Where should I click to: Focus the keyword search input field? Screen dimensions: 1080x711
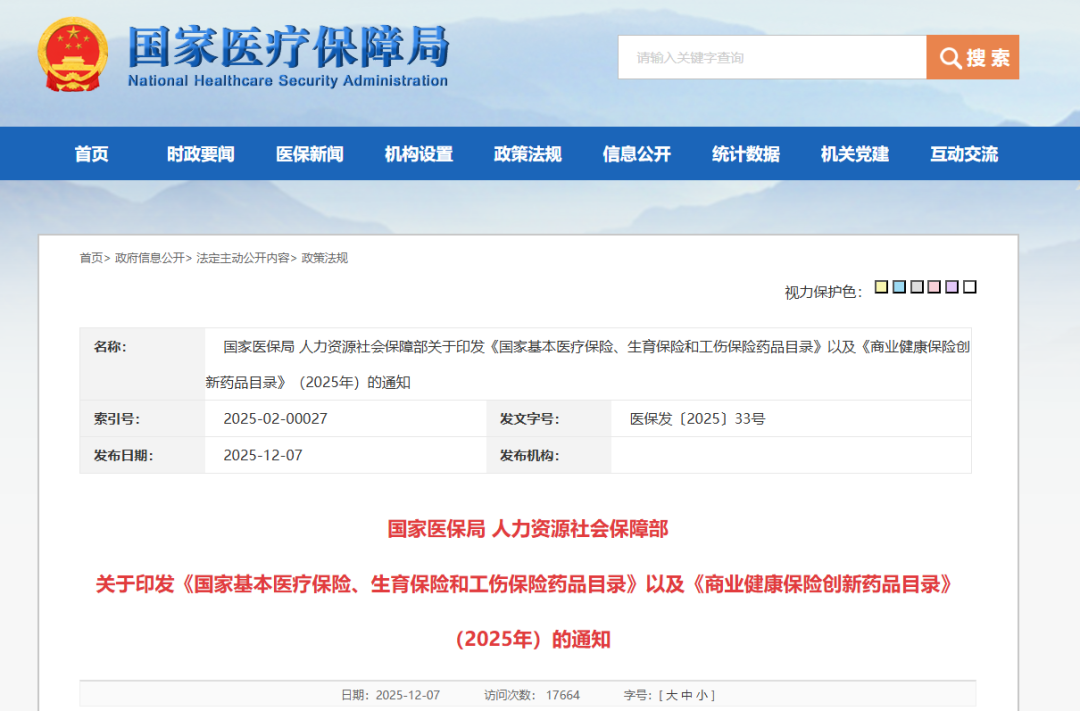tap(771, 58)
